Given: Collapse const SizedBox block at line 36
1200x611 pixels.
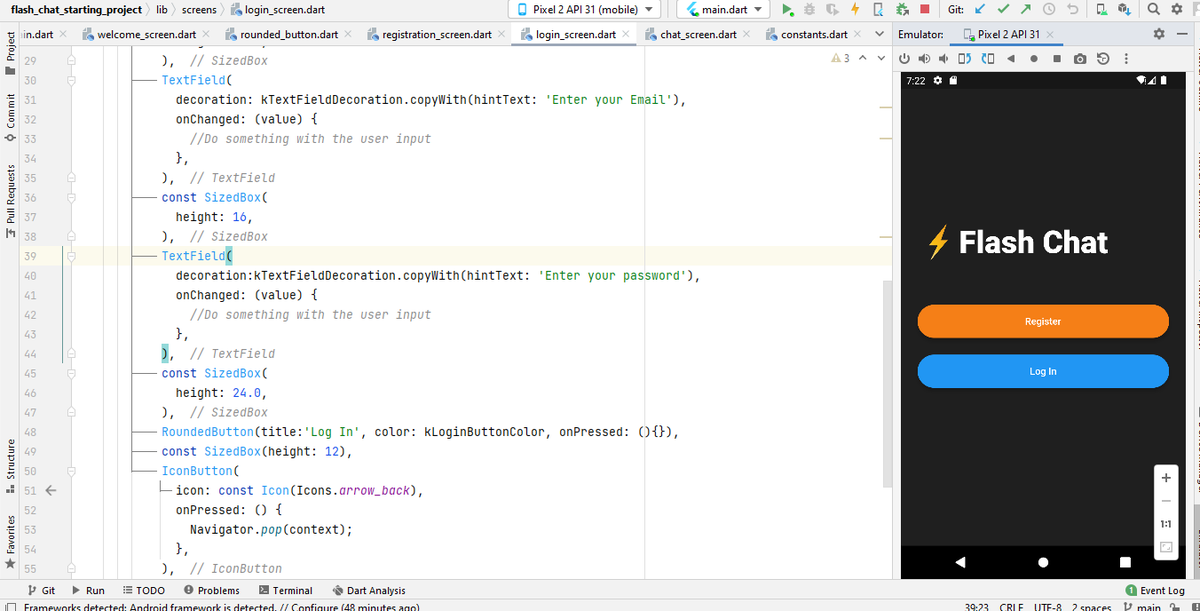Looking at the screenshot, I should 72,197.
